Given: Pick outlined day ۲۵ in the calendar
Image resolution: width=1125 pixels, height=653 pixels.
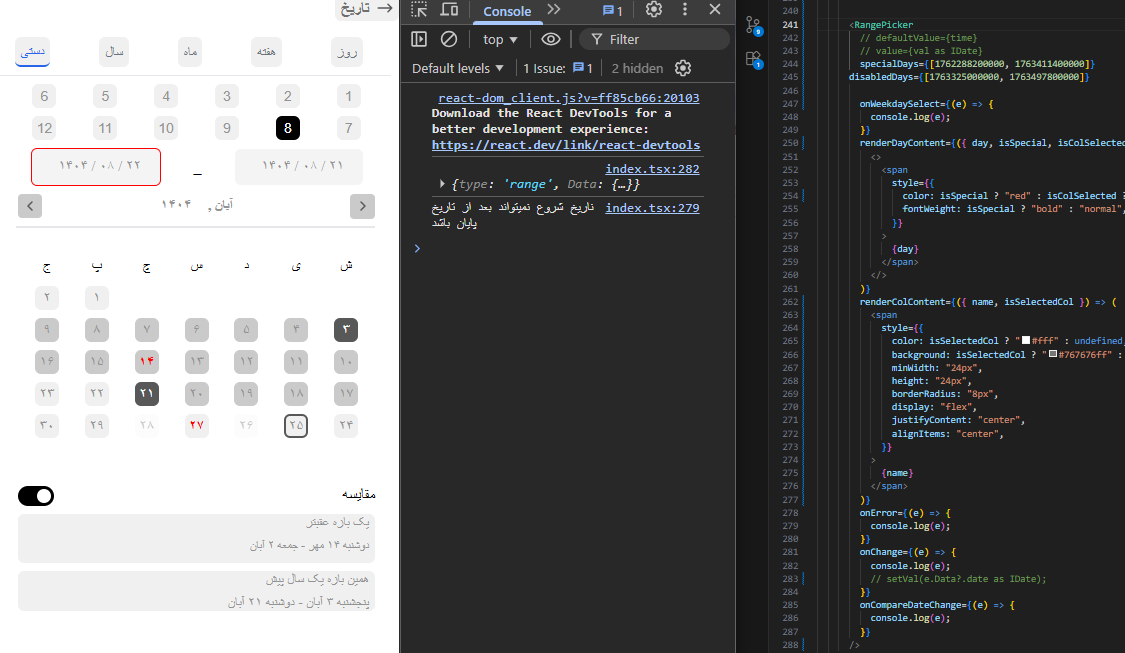Looking at the screenshot, I should click(x=296, y=426).
